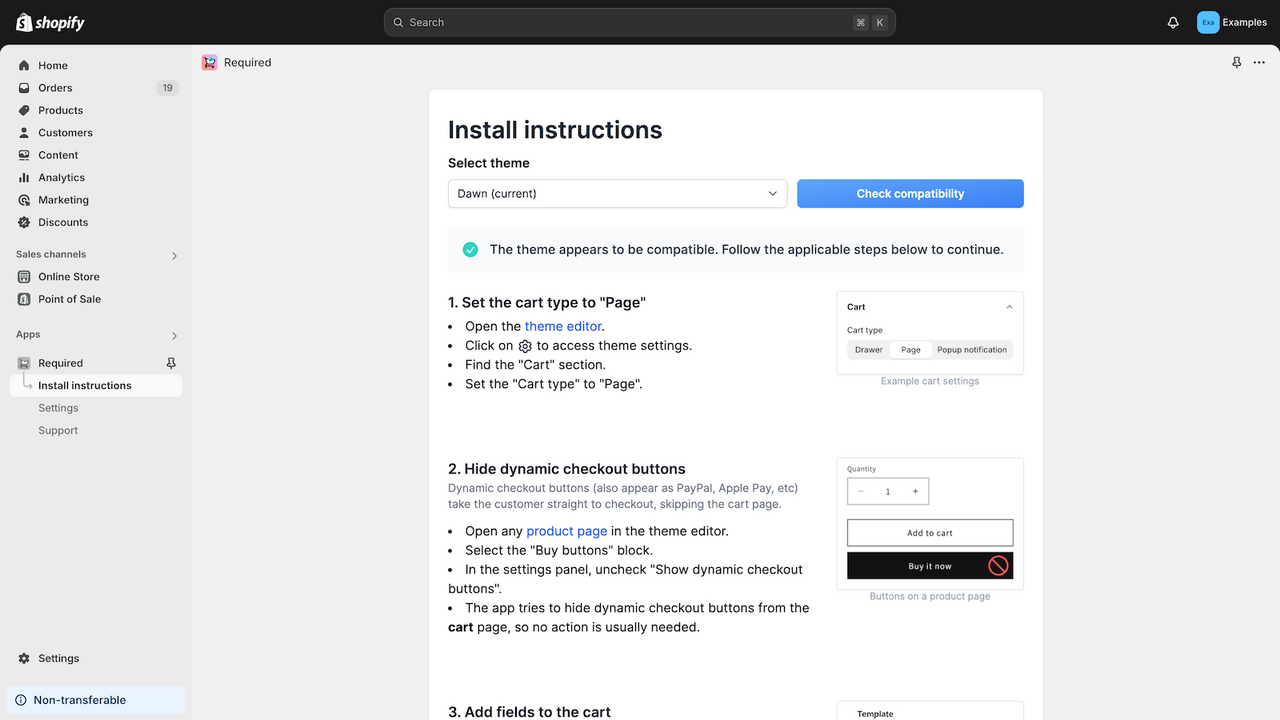Select Popup notification cart type
Image resolution: width=1280 pixels, height=720 pixels.
pos(972,350)
